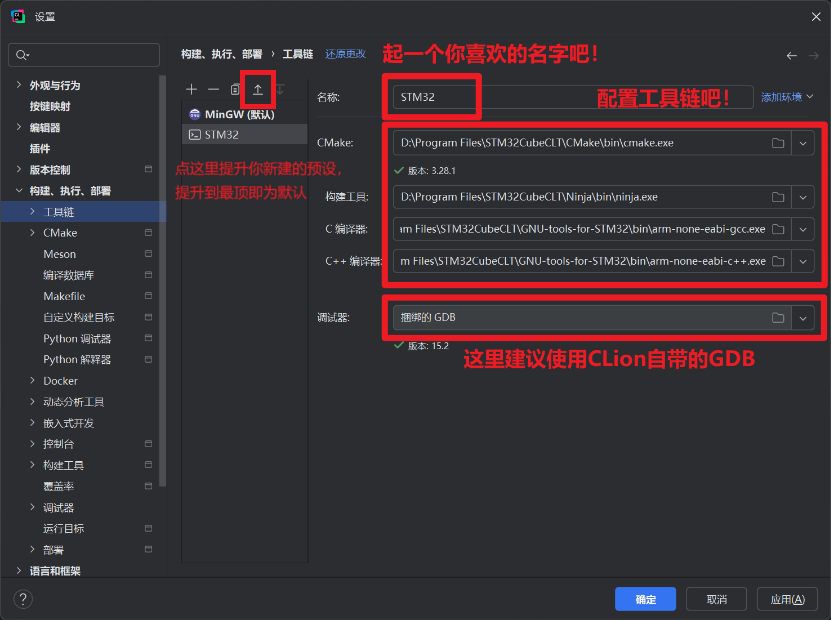Promote STM32 to default with the up arrow icon
831x620 pixels.
[x=258, y=89]
